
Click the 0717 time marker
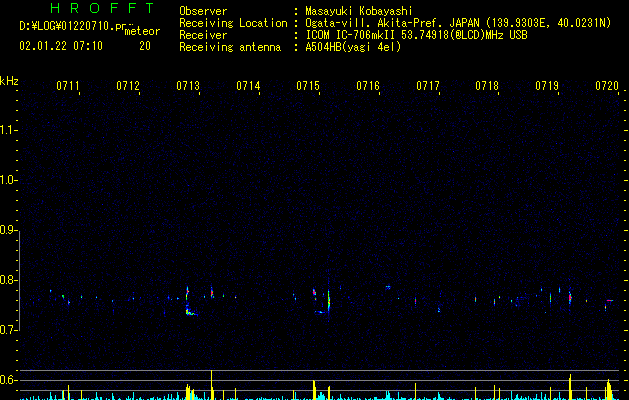pyautogui.click(x=428, y=86)
